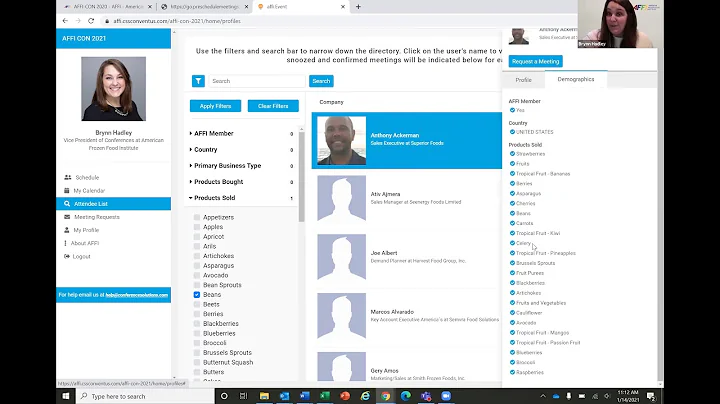
Task: Open the filter funnel icon button
Action: point(198,81)
